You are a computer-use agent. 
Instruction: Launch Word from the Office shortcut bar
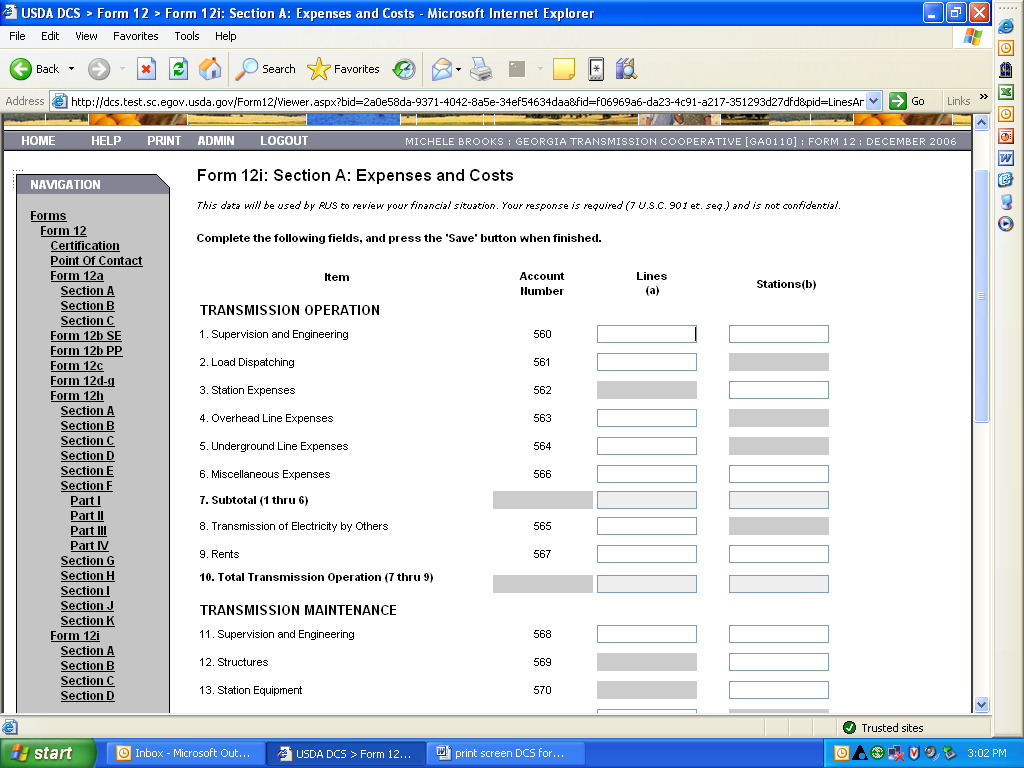pyautogui.click(x=1006, y=158)
